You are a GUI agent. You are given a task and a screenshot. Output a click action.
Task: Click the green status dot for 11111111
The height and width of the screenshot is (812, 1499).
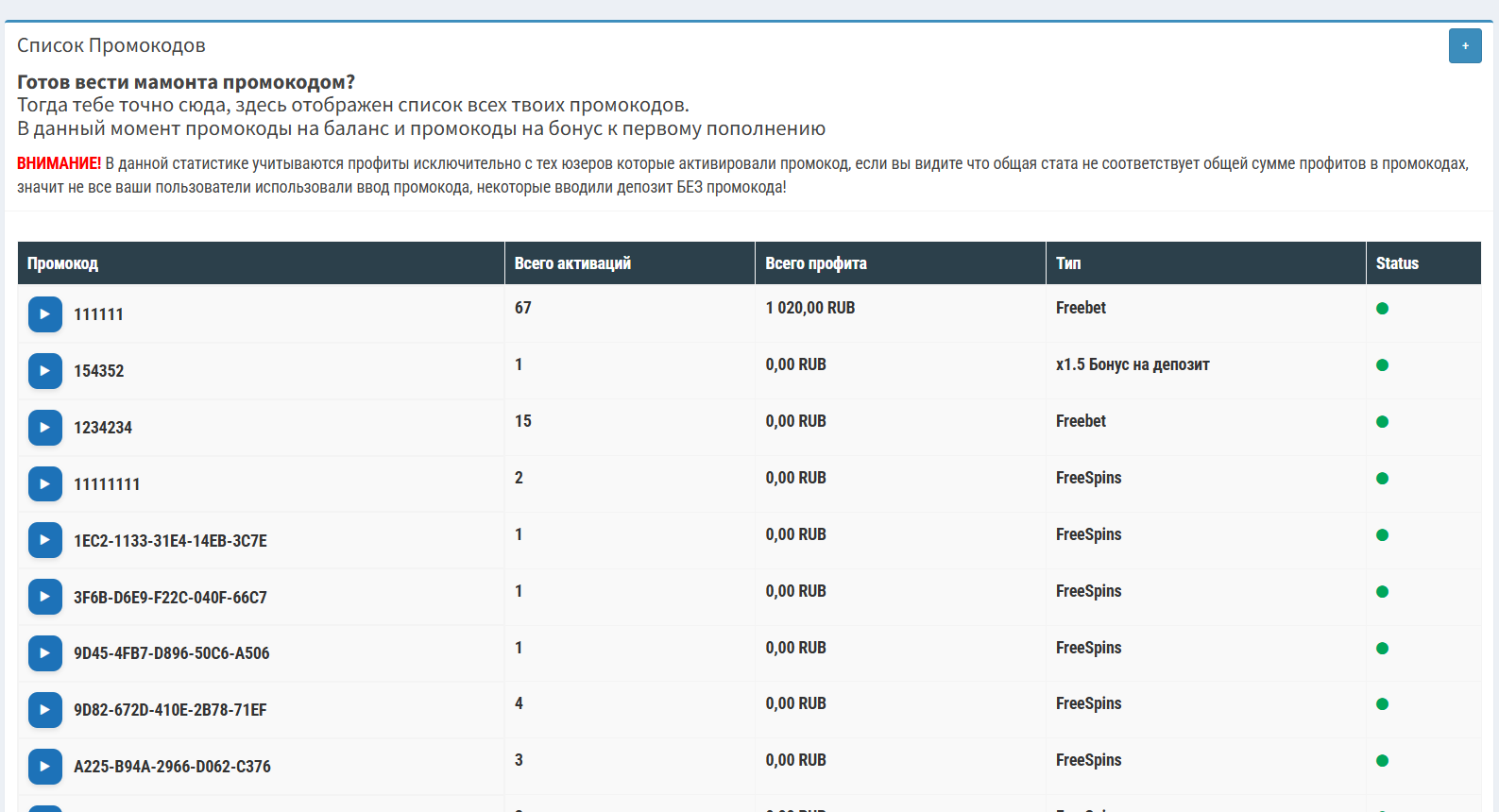click(x=1382, y=479)
